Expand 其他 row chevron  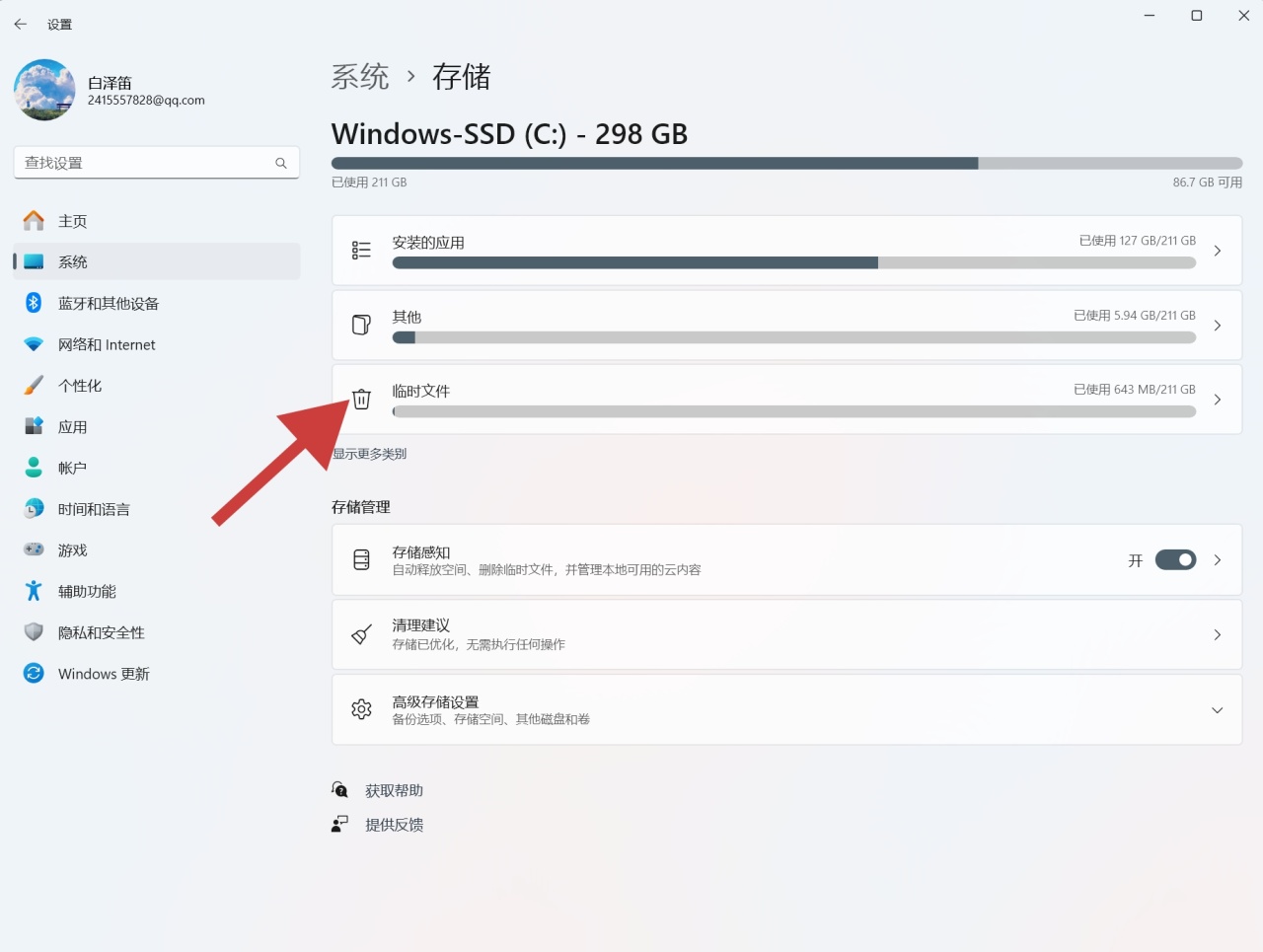tap(1218, 325)
